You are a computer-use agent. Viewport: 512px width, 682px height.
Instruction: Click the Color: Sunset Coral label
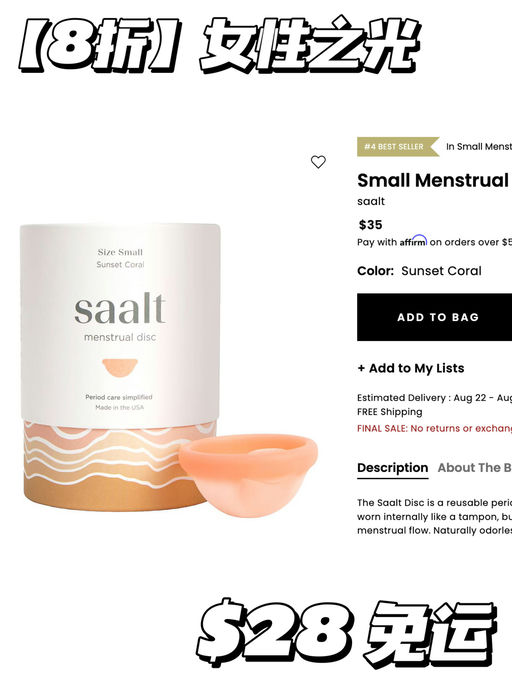click(419, 271)
